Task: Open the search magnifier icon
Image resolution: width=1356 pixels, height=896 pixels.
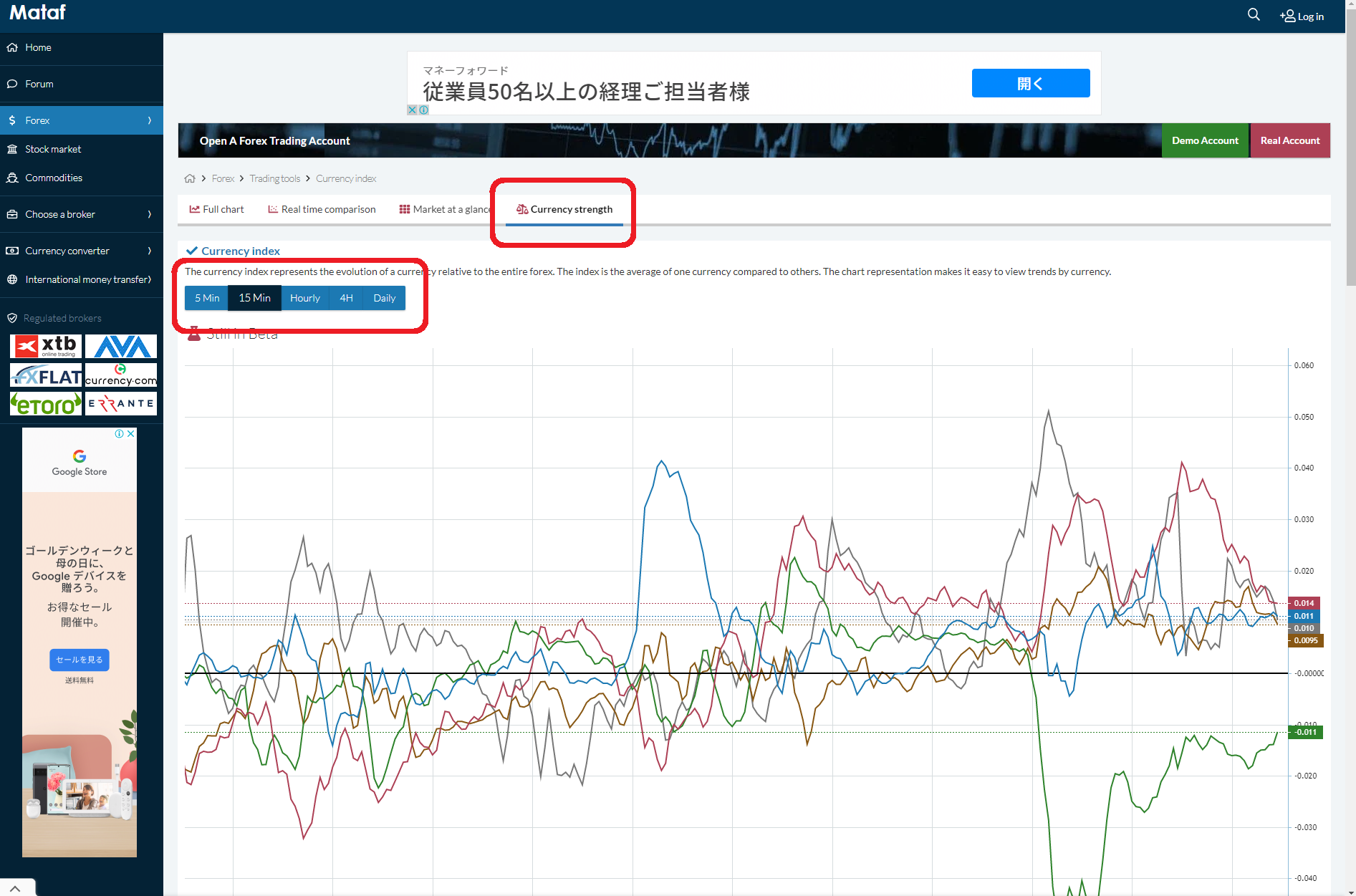Action: pos(1254,15)
